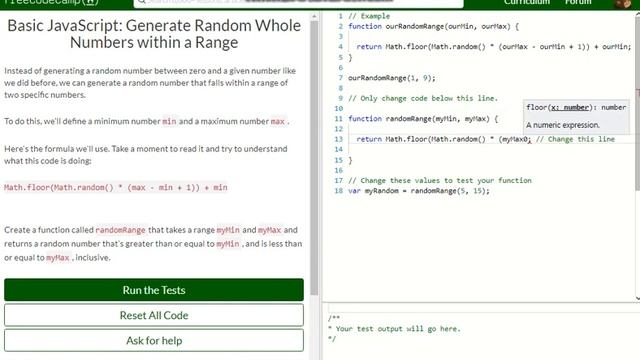Click the 'min' inline code after 'minimum number'

point(169,121)
